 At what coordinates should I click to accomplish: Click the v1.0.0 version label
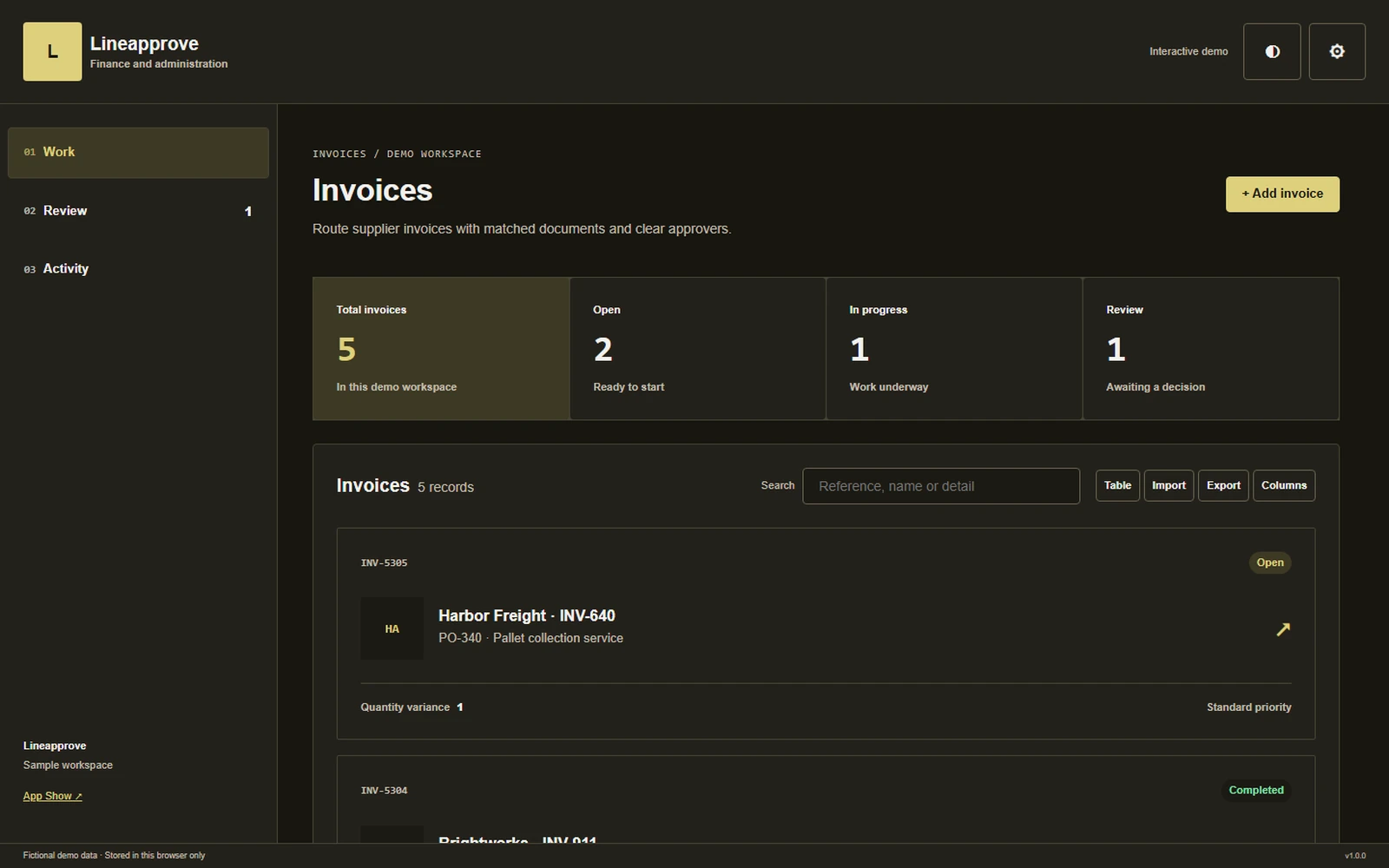click(x=1355, y=856)
